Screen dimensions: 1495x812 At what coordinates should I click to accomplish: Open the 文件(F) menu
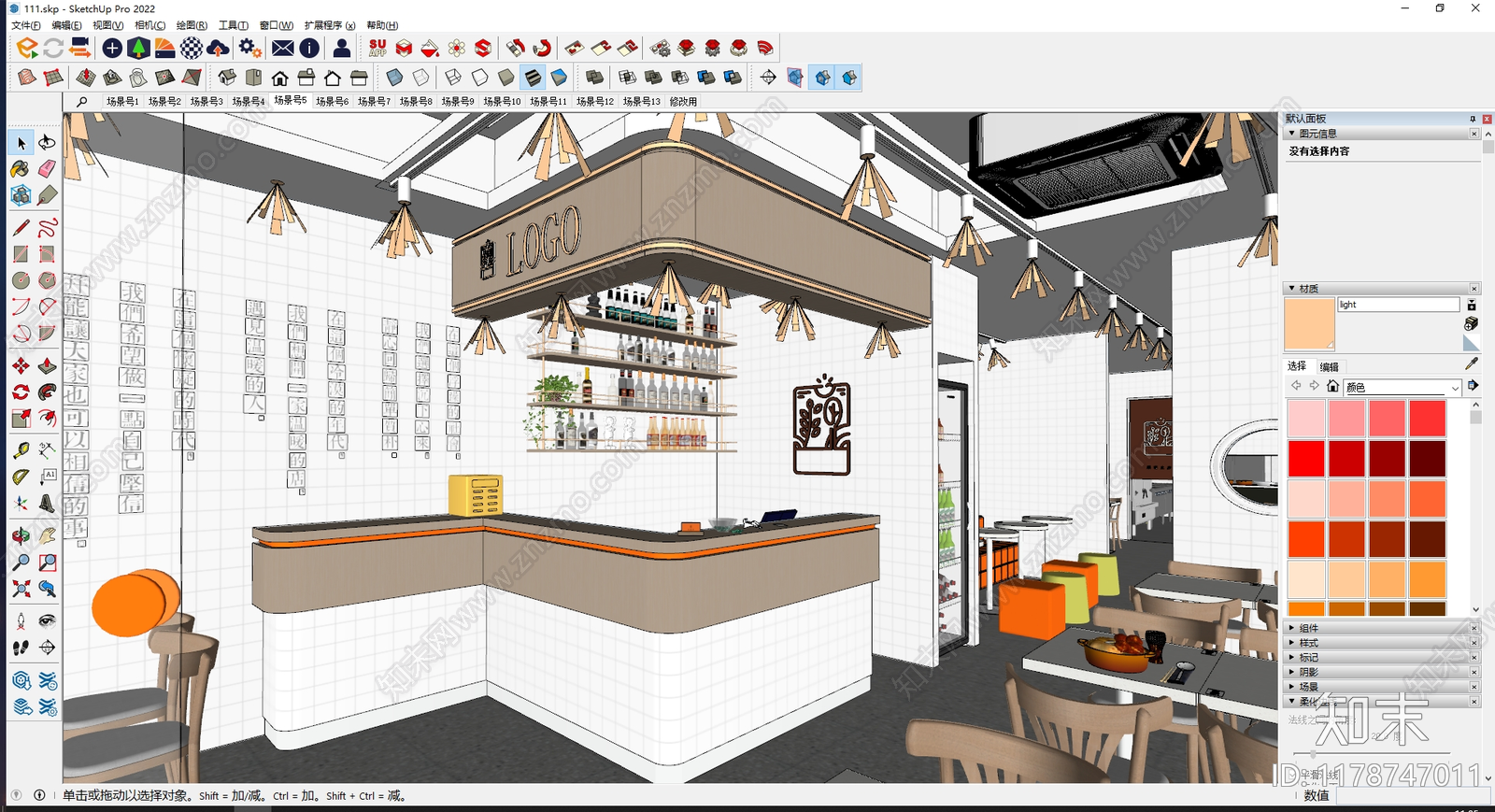(26, 25)
